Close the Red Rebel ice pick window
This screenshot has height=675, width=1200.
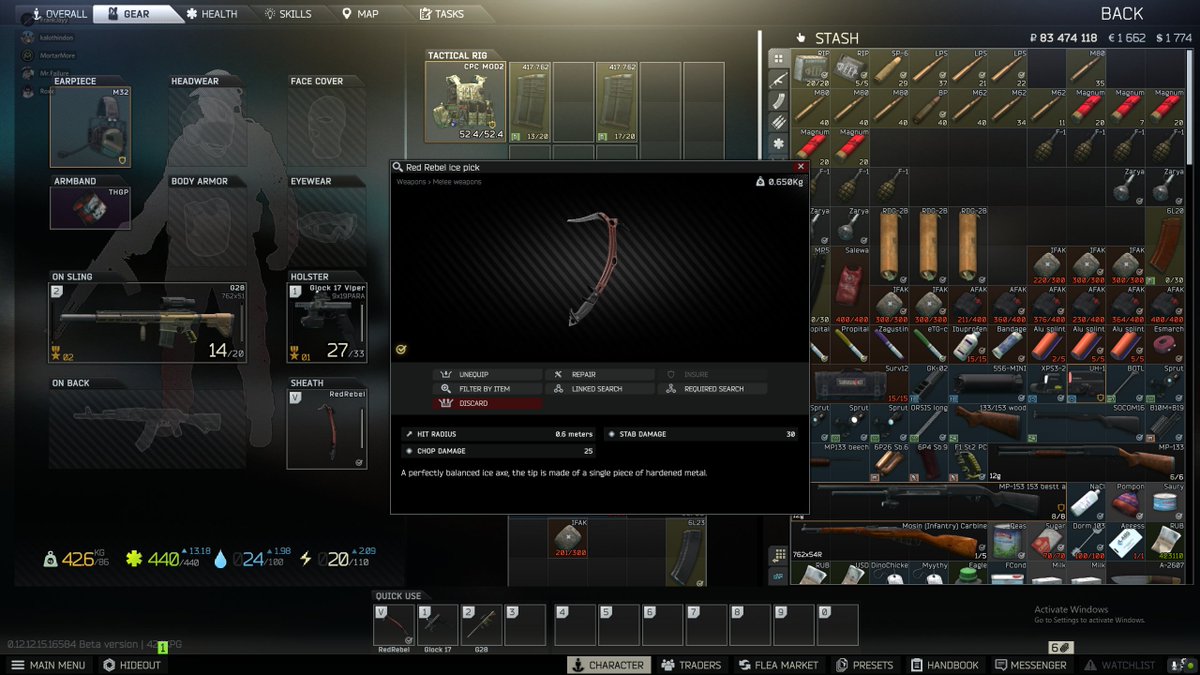[801, 167]
